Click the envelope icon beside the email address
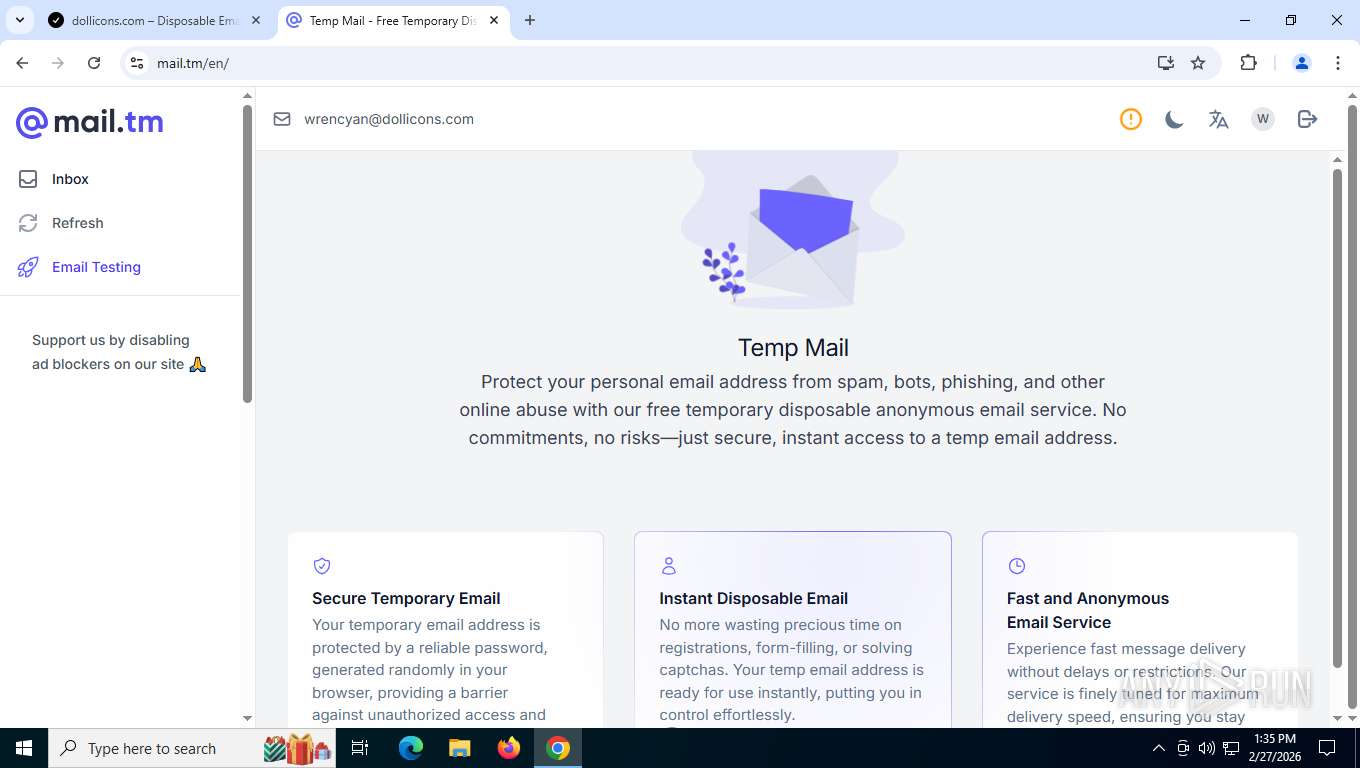Viewport: 1360px width, 768px height. pos(282,119)
